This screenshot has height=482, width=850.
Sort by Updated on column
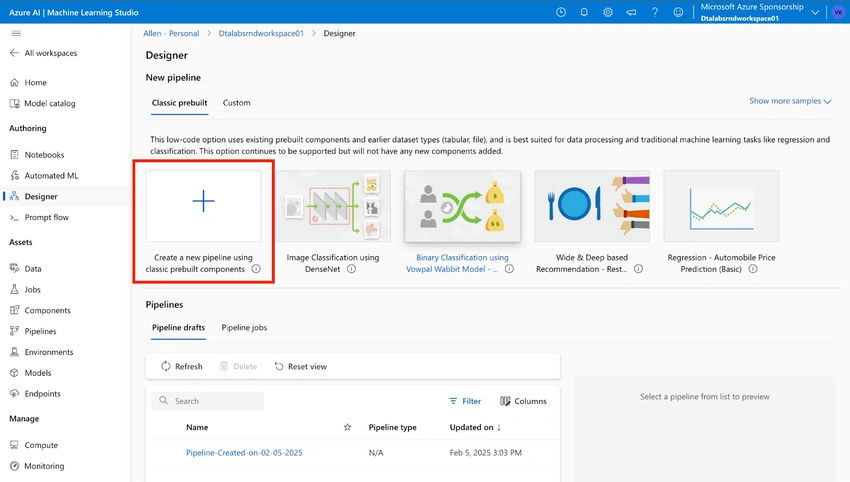[475, 427]
